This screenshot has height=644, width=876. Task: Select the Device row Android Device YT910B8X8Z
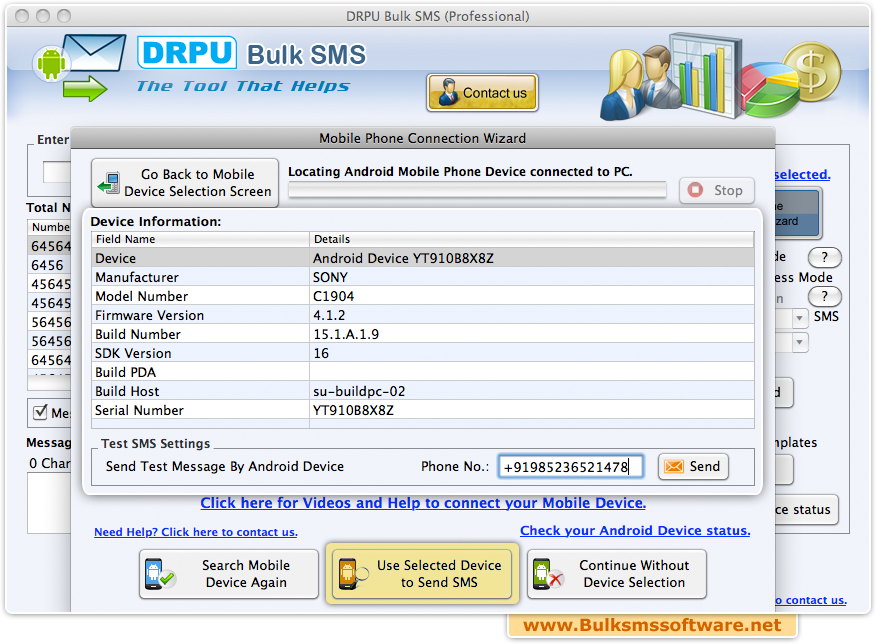423,258
